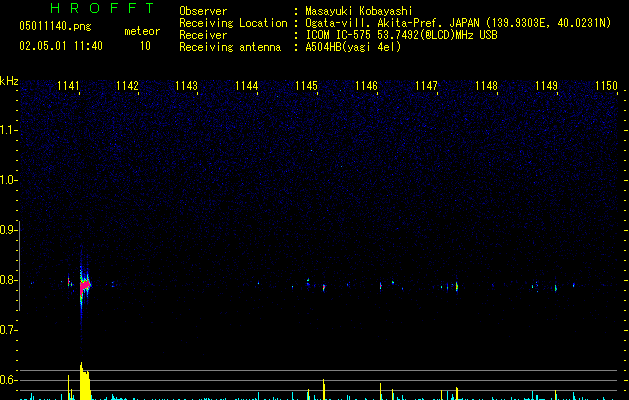Click time axis marker 1146
The image size is (629, 400).
366,86
